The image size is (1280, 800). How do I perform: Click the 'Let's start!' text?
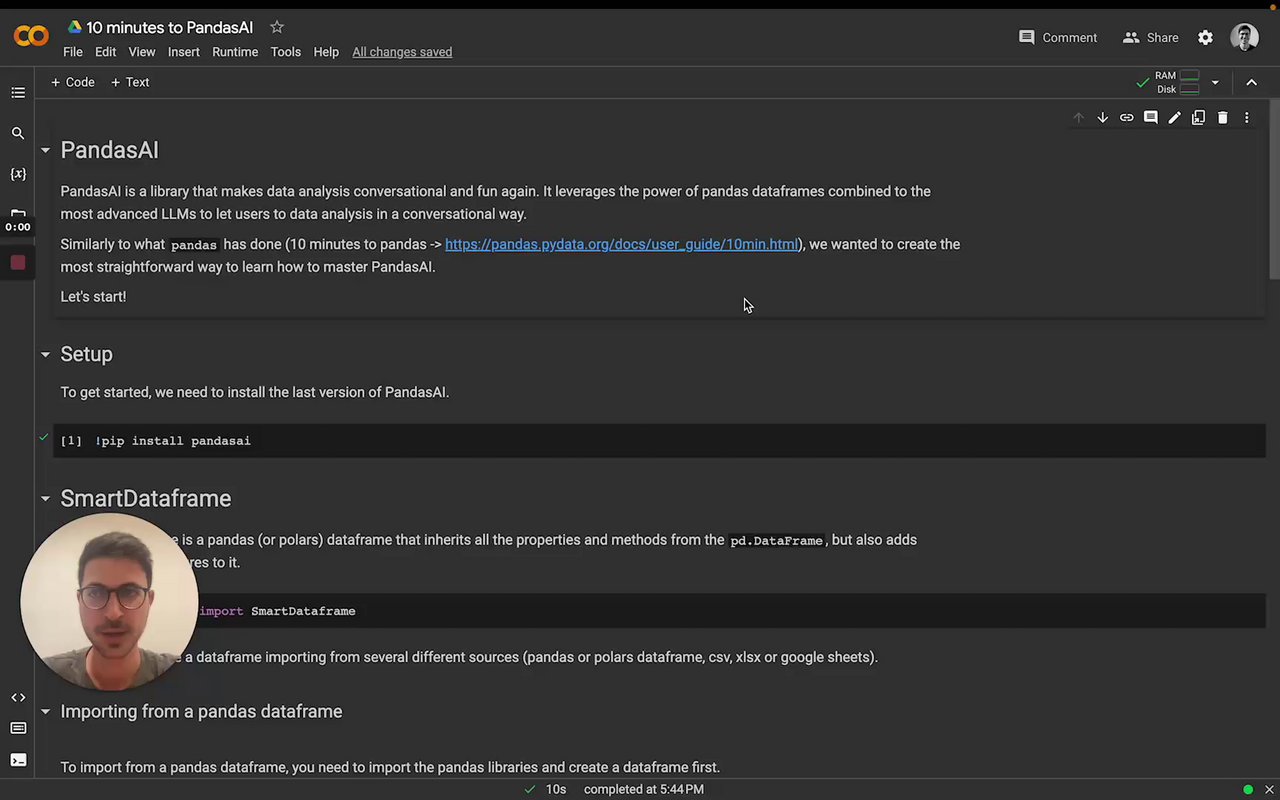pyautogui.click(x=93, y=297)
